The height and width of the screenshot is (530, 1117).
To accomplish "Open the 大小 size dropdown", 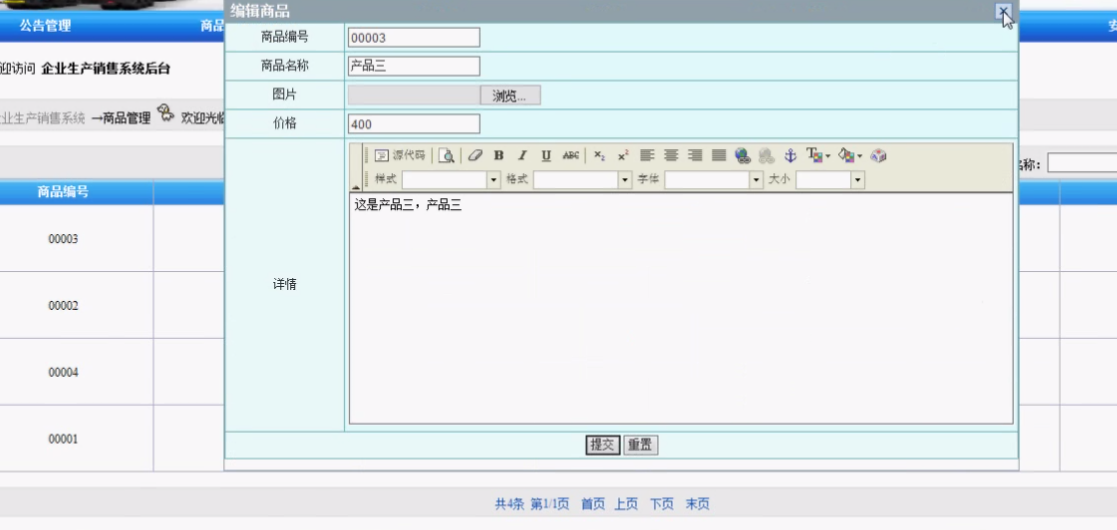I will 830,180.
